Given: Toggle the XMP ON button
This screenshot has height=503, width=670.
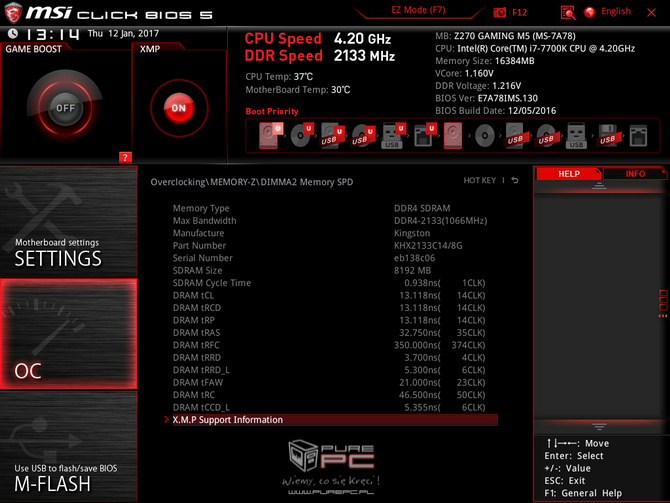Looking at the screenshot, I should coord(179,108).
